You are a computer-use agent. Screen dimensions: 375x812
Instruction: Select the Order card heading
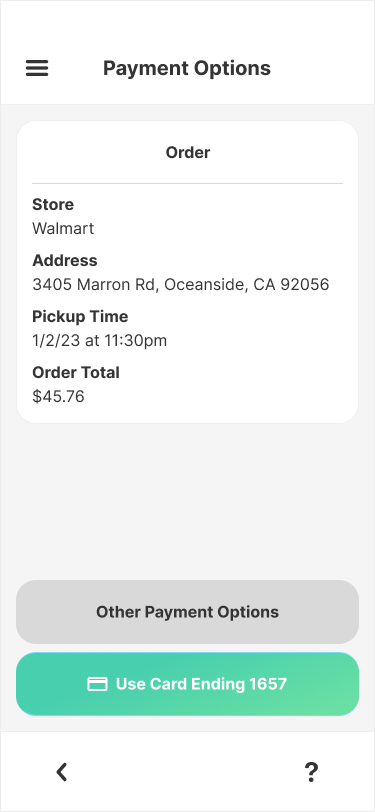tap(188, 152)
